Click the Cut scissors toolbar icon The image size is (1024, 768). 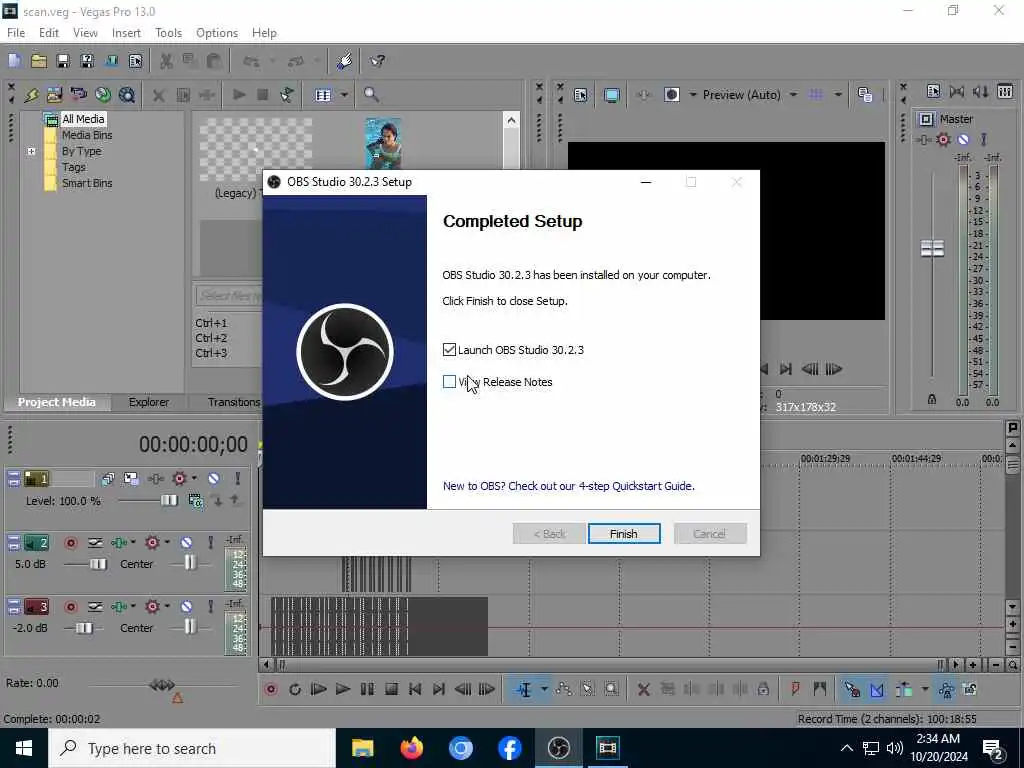166,61
